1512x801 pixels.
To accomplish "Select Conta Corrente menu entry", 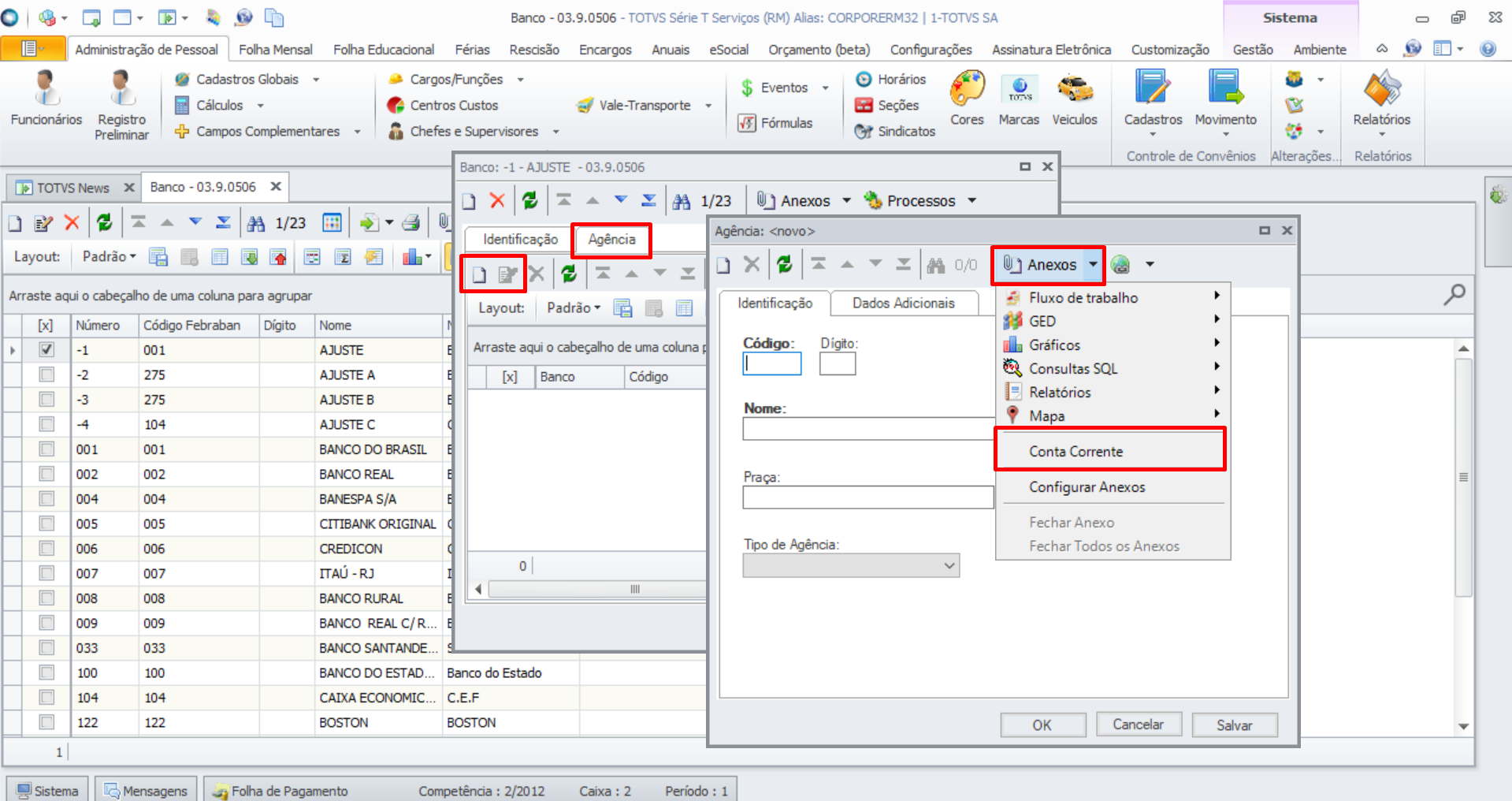I will pos(1110,451).
